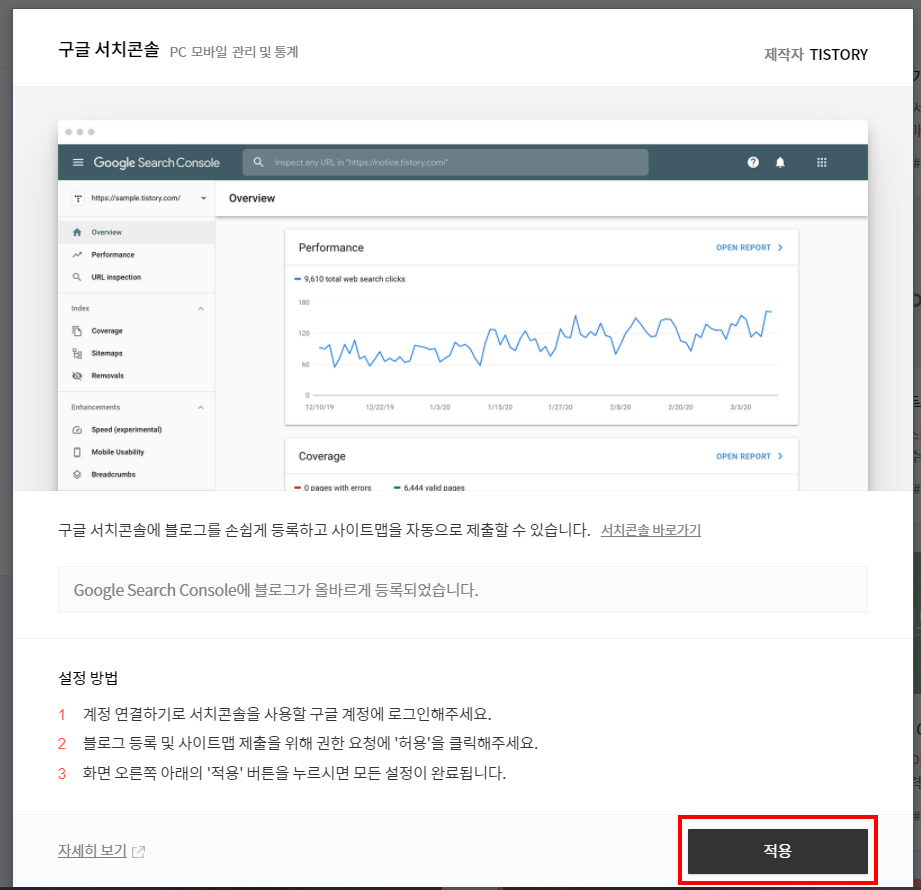Click the help question mark icon
Viewport: 921px width, 890px height.
(x=753, y=162)
